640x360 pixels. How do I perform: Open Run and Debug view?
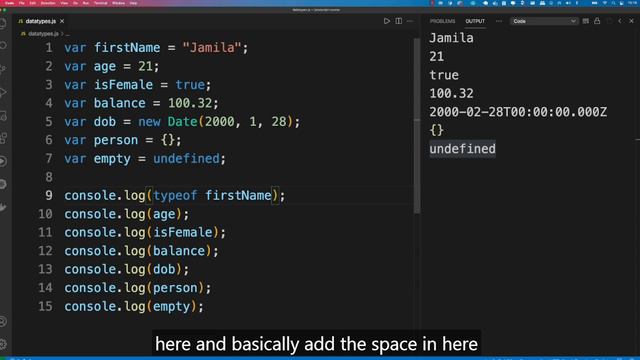click(x=3, y=92)
